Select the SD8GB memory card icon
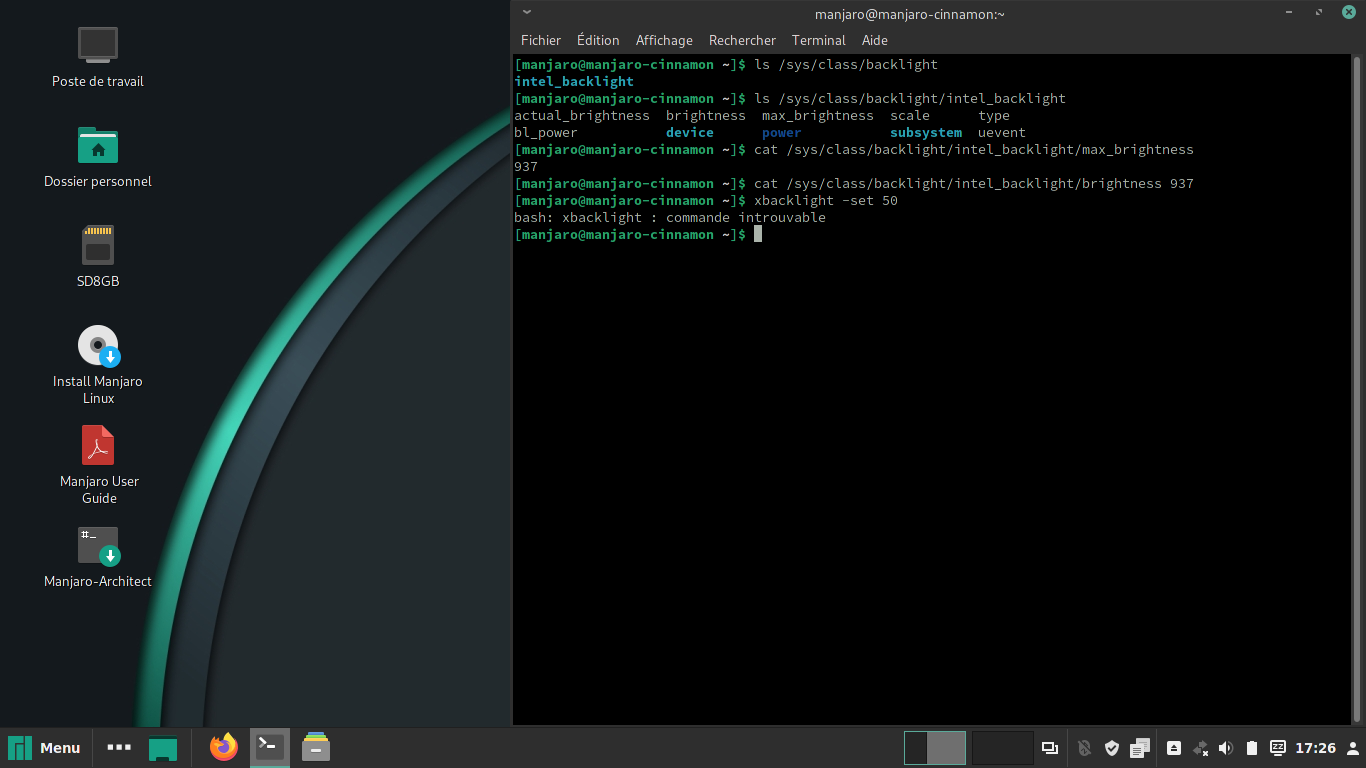The width and height of the screenshot is (1366, 768). pyautogui.click(x=98, y=245)
